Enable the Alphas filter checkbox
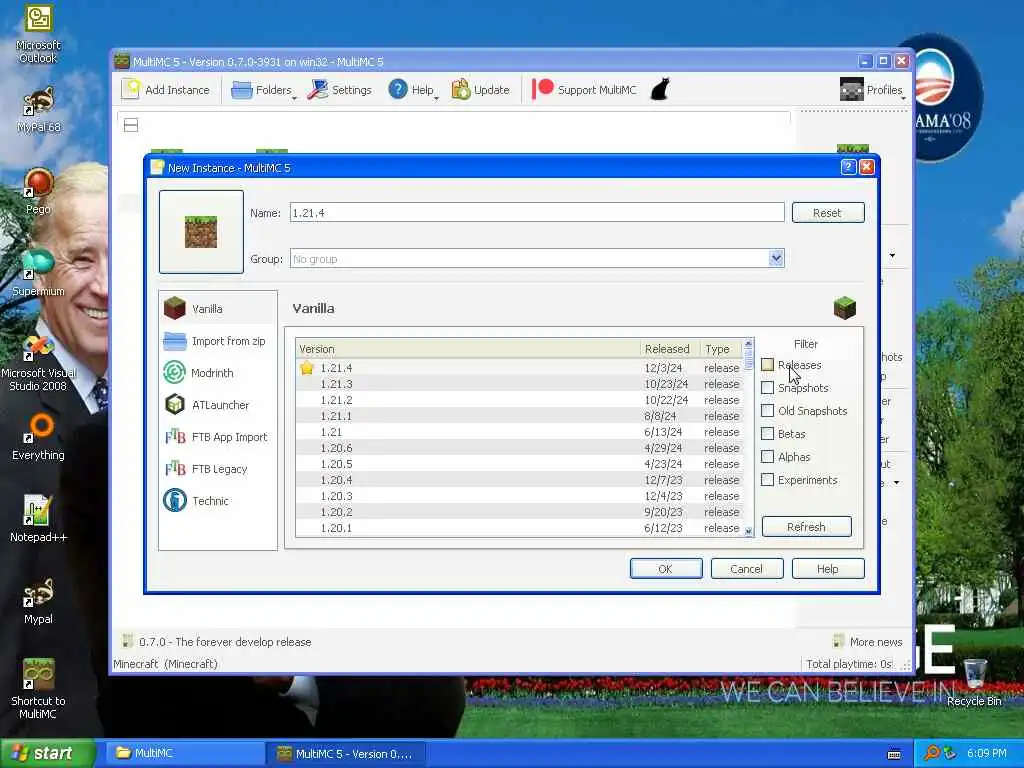The height and width of the screenshot is (768, 1024). tap(767, 456)
